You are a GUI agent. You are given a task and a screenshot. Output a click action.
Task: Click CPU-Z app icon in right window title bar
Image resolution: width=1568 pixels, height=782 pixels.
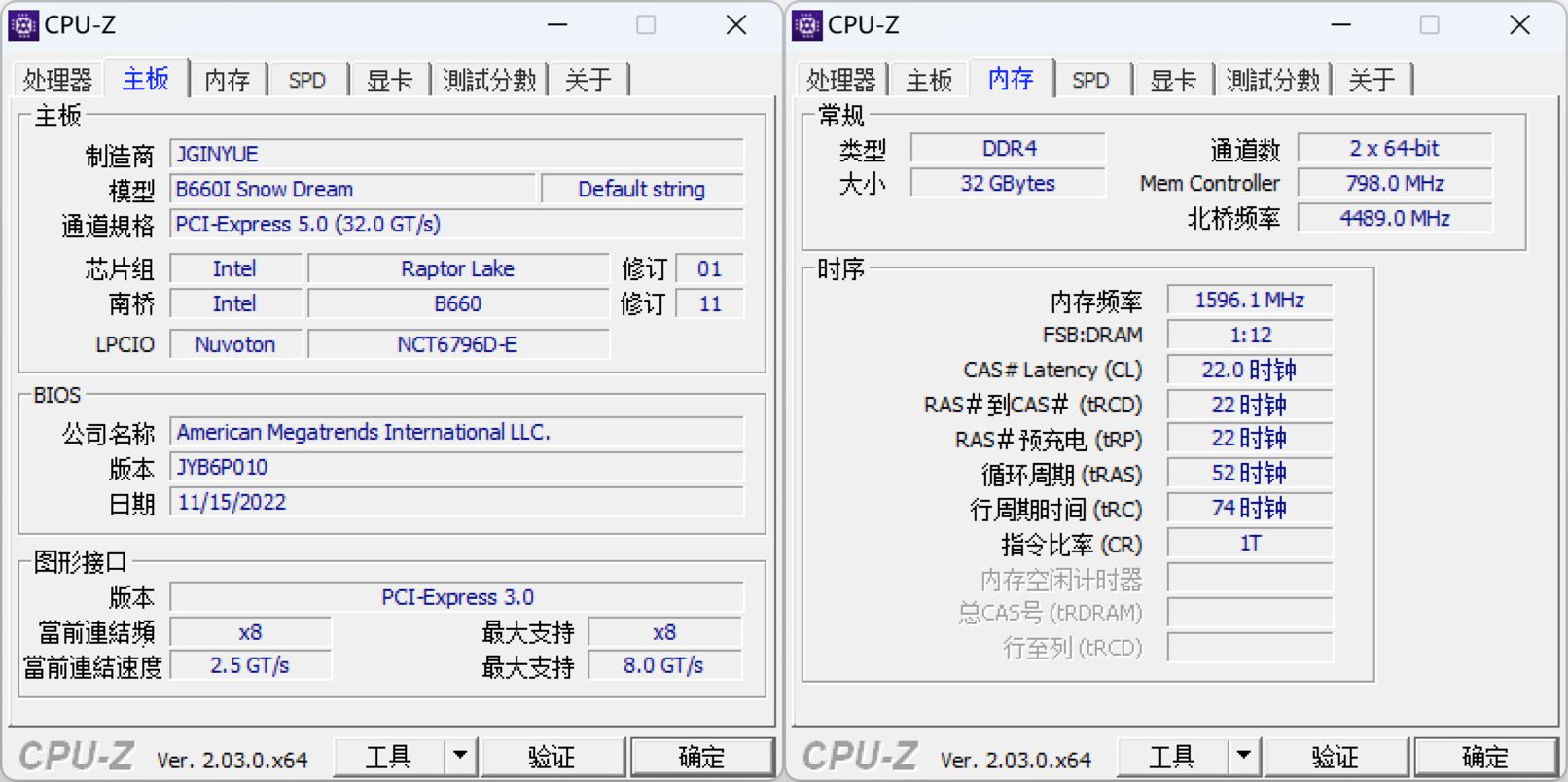806,25
